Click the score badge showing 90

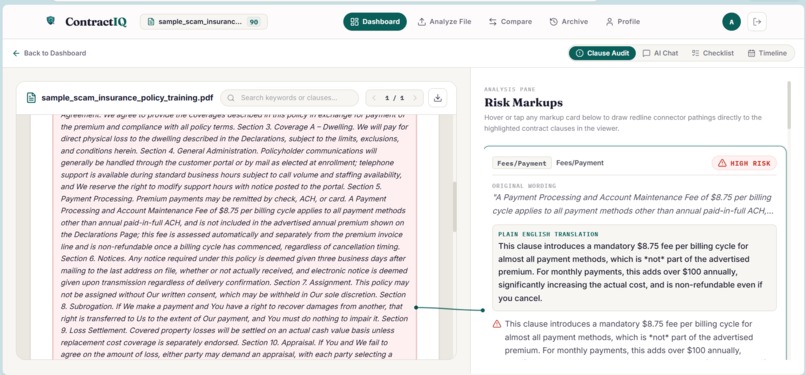(253, 22)
